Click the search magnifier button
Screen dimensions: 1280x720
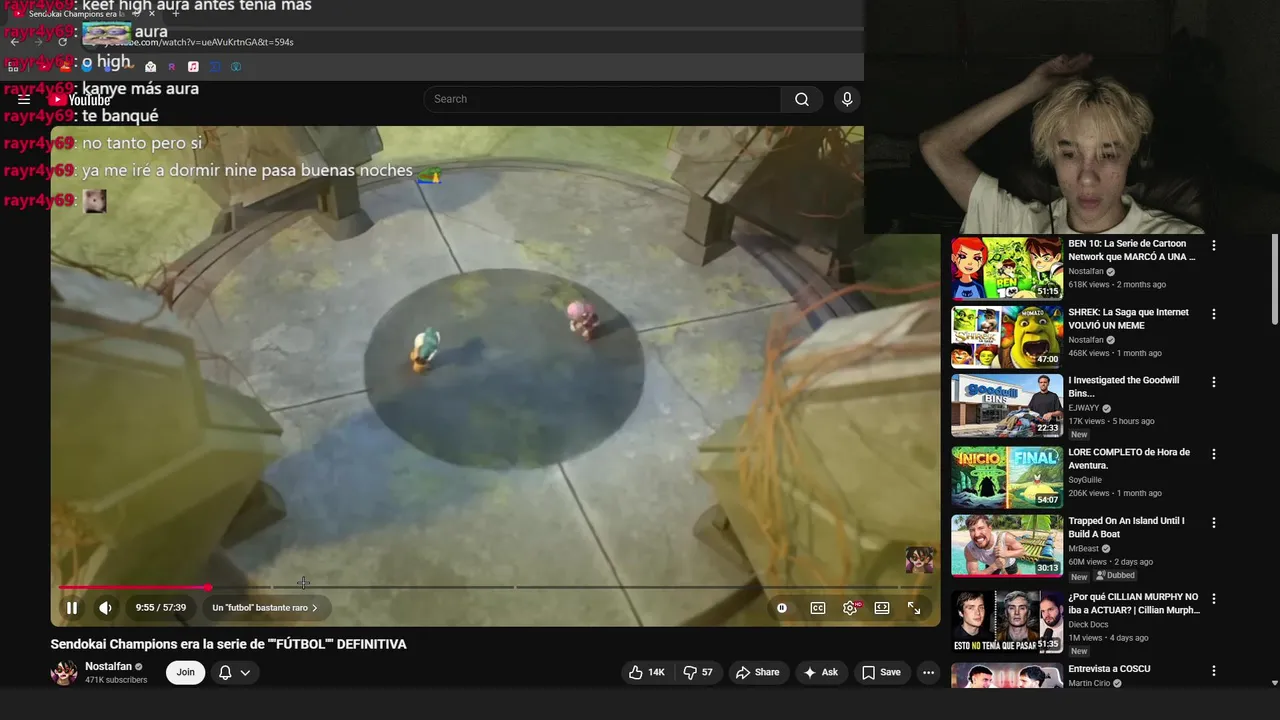[x=802, y=99]
